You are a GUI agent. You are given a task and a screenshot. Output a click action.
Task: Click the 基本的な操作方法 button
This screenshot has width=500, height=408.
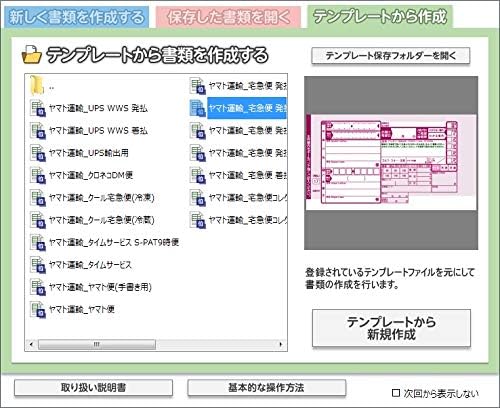tap(266, 388)
